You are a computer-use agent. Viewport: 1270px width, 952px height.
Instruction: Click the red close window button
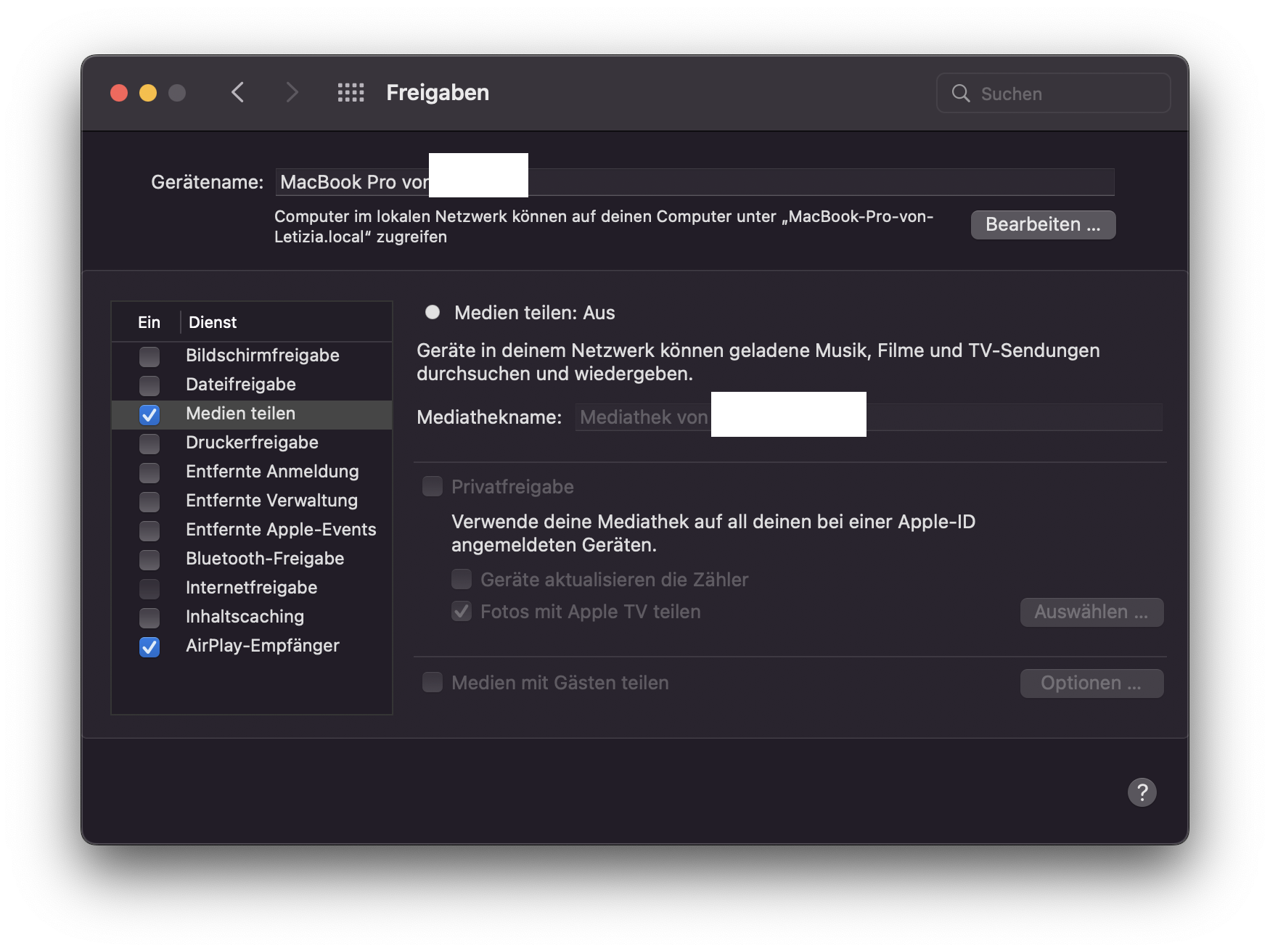[119, 93]
